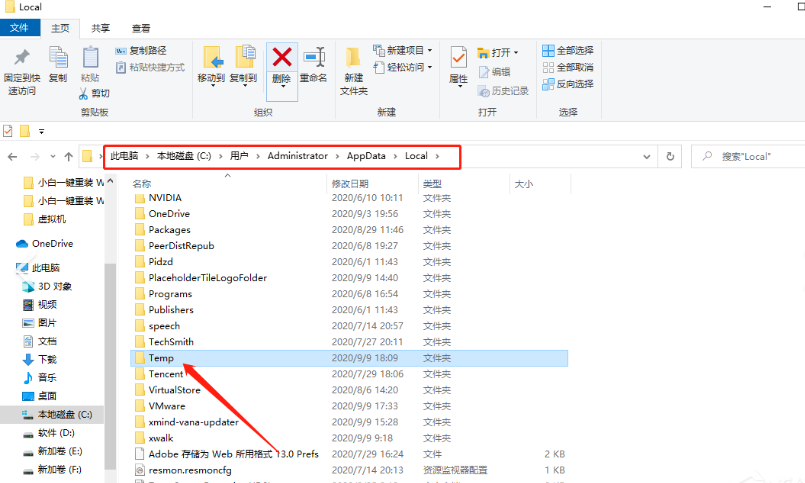Click the Refresh button beside address bar
This screenshot has height=483, width=805.
(x=670, y=157)
